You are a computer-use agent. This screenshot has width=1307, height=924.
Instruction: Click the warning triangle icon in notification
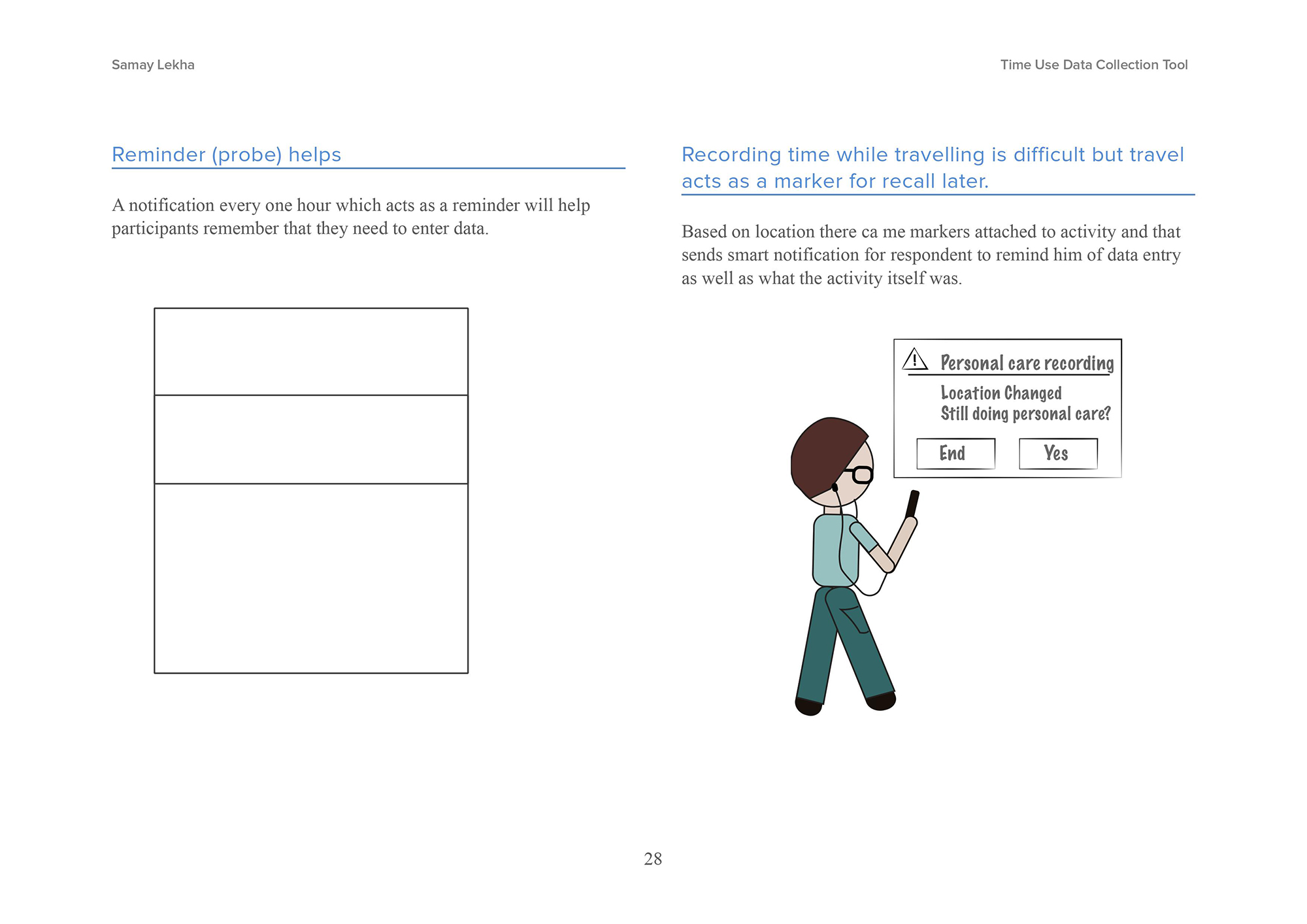915,359
